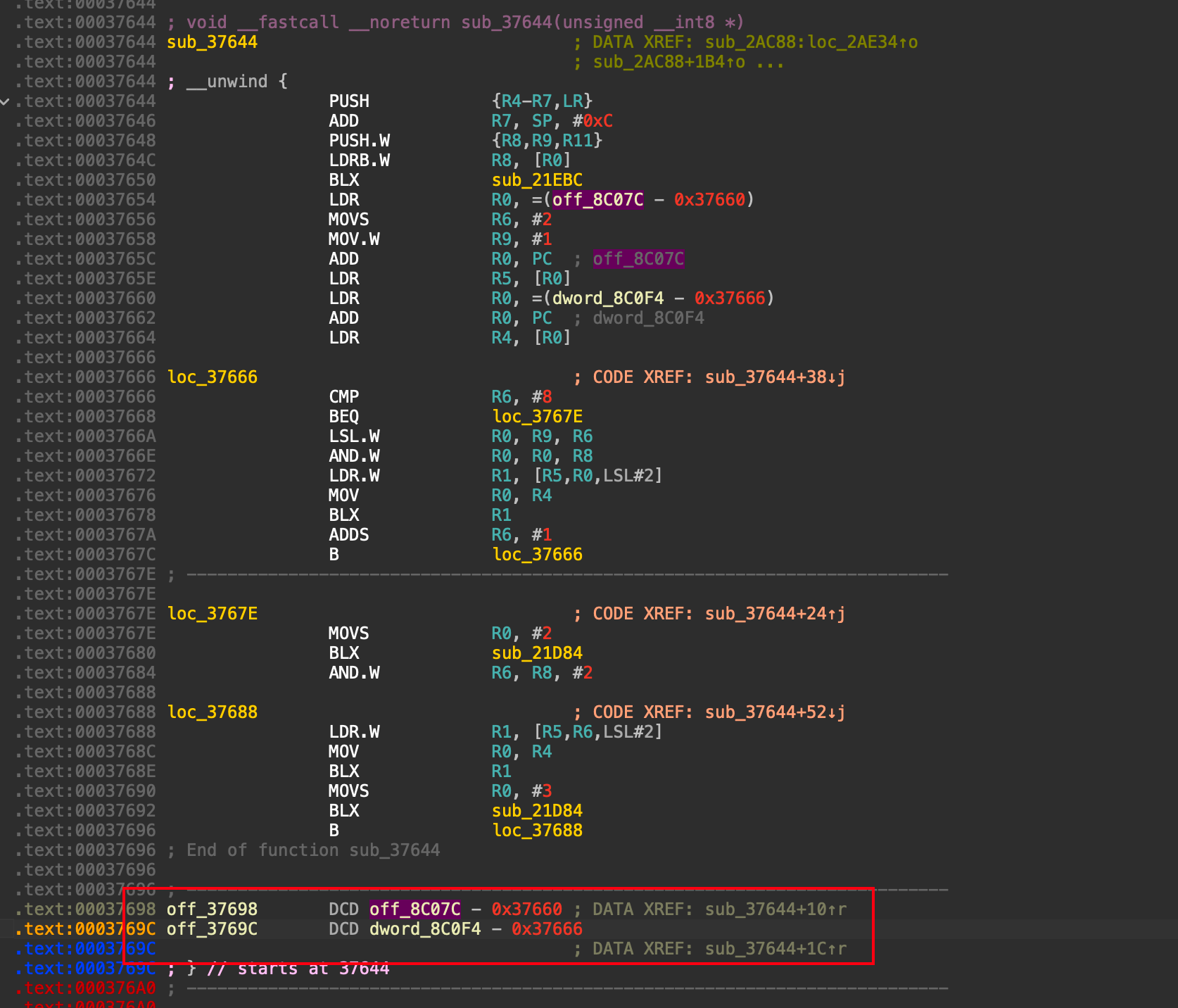Follow loc_37688 target in B at 00037696
The height and width of the screenshot is (1008, 1178).
click(x=537, y=831)
